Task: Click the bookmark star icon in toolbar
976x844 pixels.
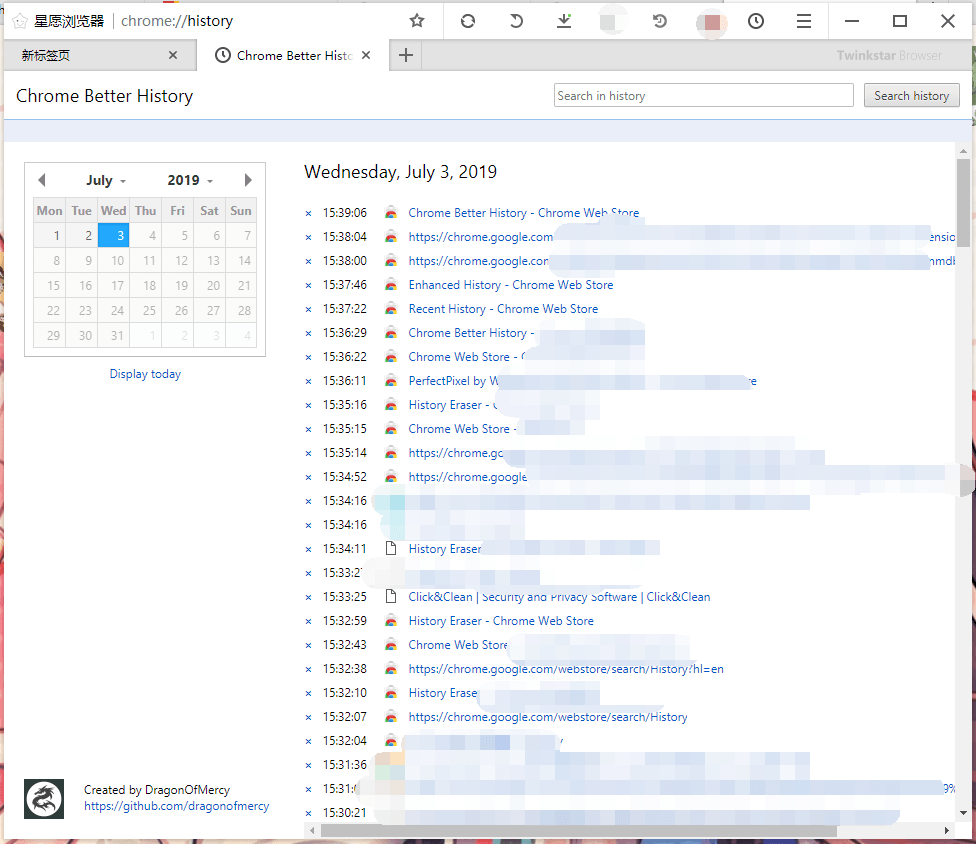Action: tap(417, 21)
